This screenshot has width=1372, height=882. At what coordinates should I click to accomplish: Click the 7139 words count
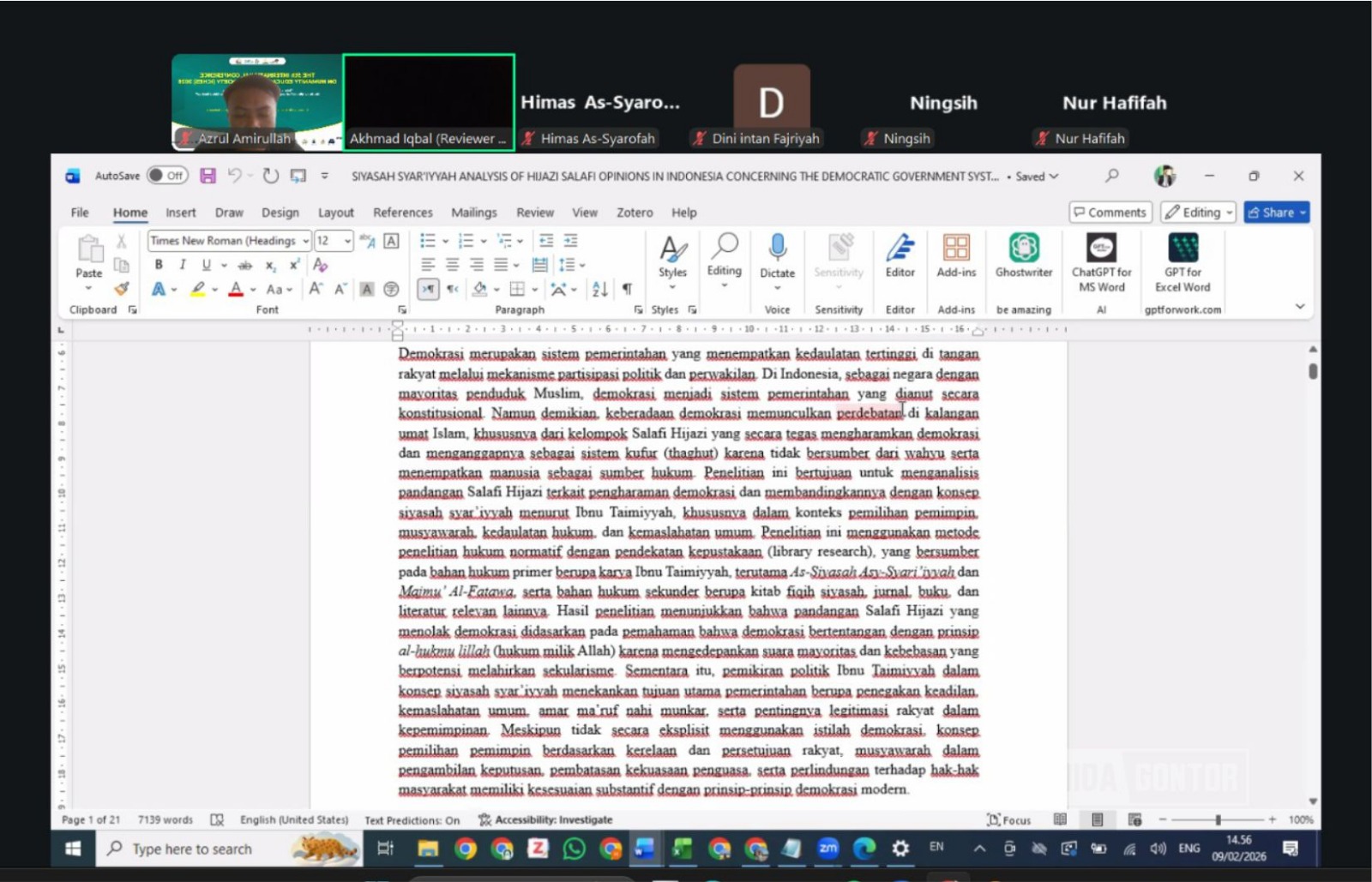coord(165,820)
